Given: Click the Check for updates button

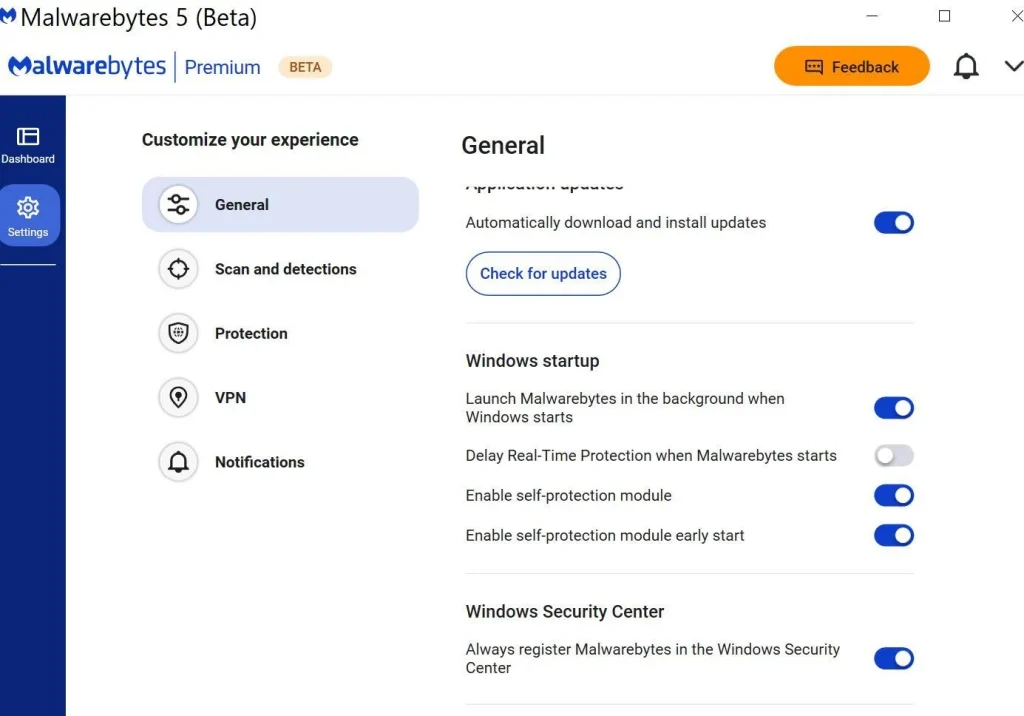Looking at the screenshot, I should tap(543, 274).
